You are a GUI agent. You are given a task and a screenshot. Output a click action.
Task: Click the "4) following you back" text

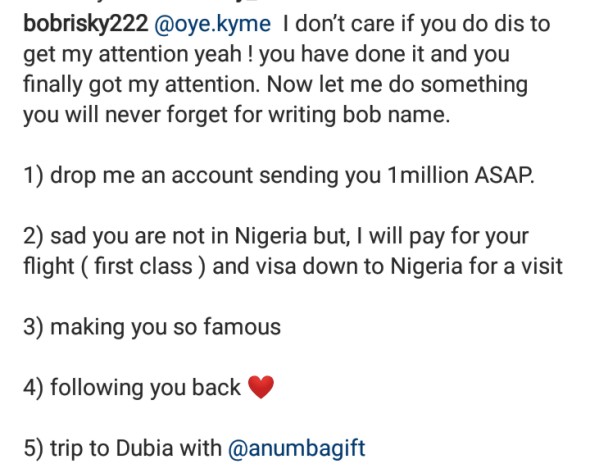132,387
